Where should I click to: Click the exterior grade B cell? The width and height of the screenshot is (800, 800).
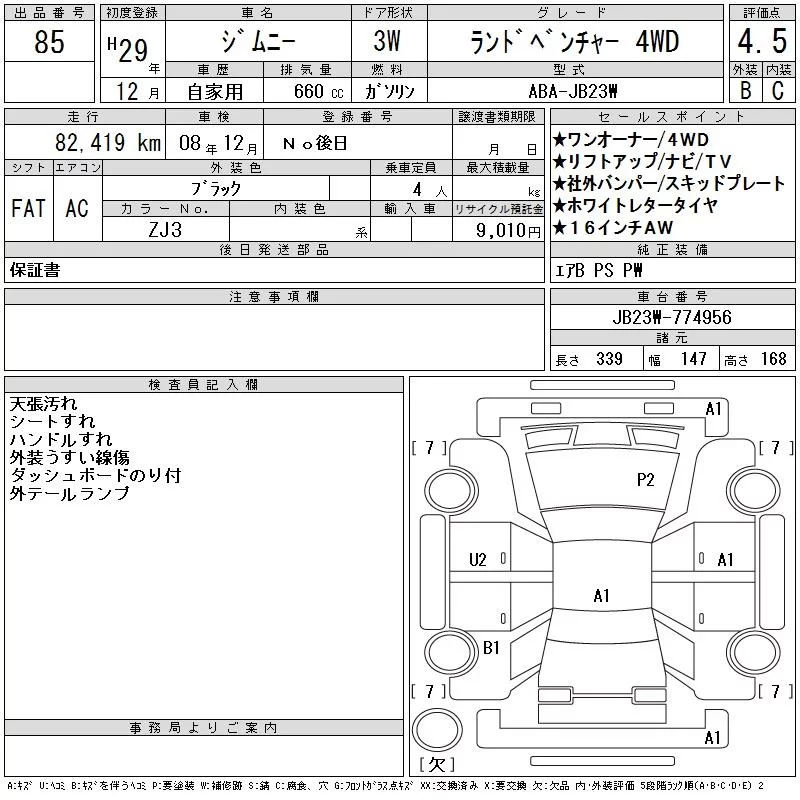point(745,90)
